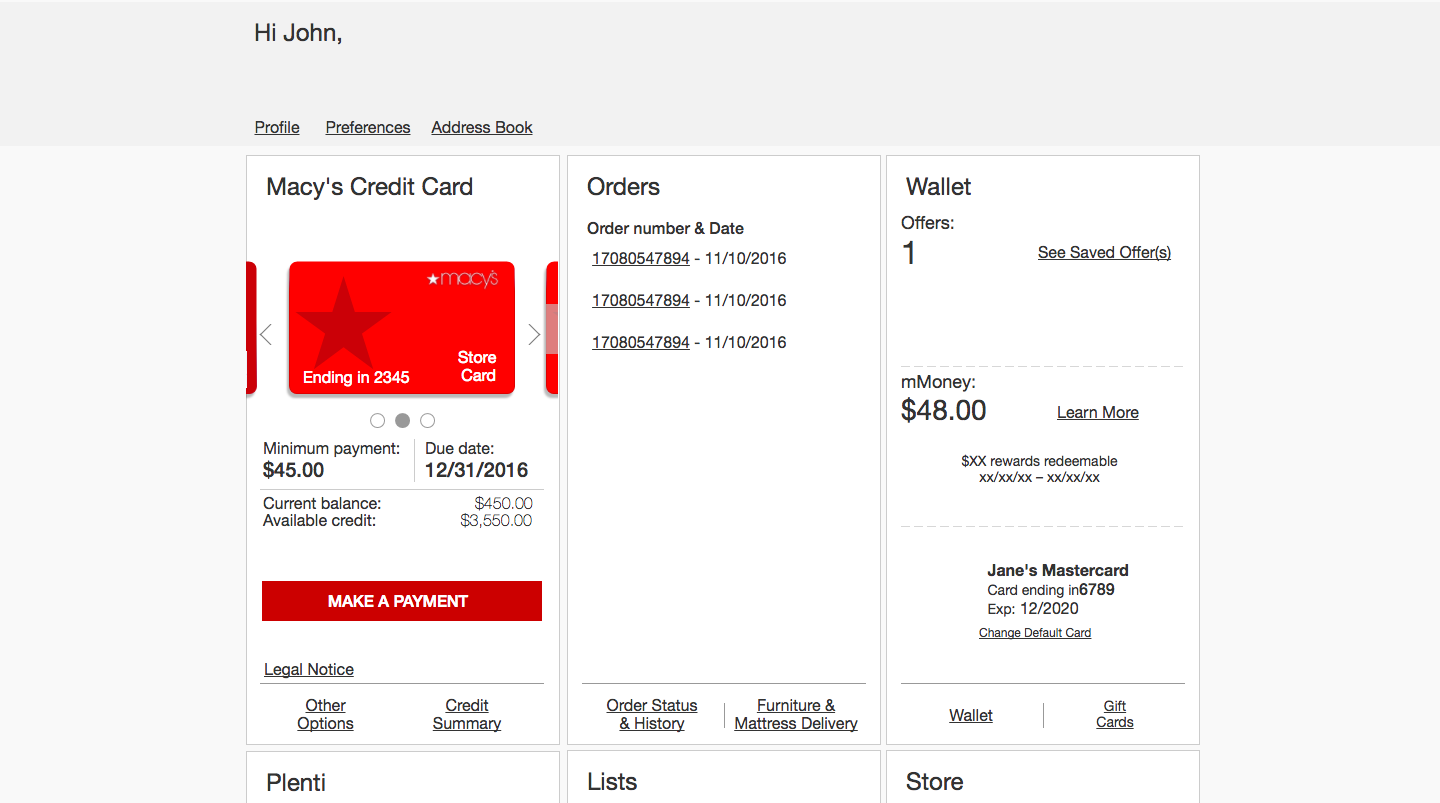Open Other Options link
This screenshot has height=803, width=1440.
point(325,714)
